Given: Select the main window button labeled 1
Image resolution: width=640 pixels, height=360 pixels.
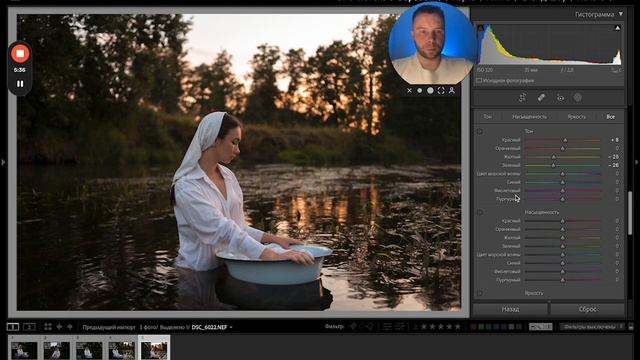Looking at the screenshot, I should [13, 327].
